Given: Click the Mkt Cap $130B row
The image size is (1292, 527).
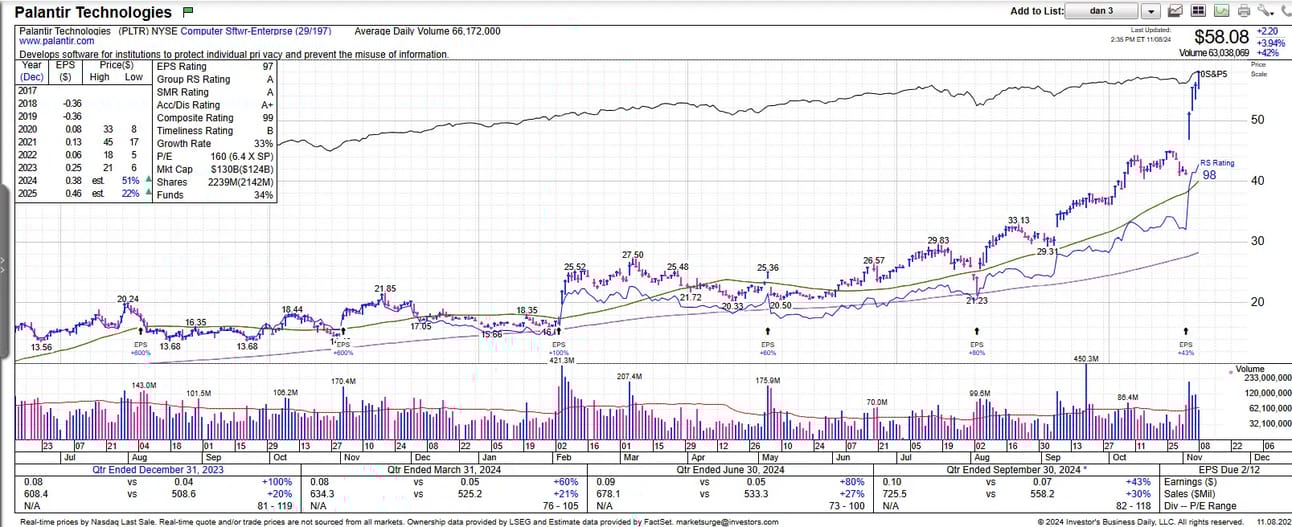Looking at the screenshot, I should click(215, 170).
